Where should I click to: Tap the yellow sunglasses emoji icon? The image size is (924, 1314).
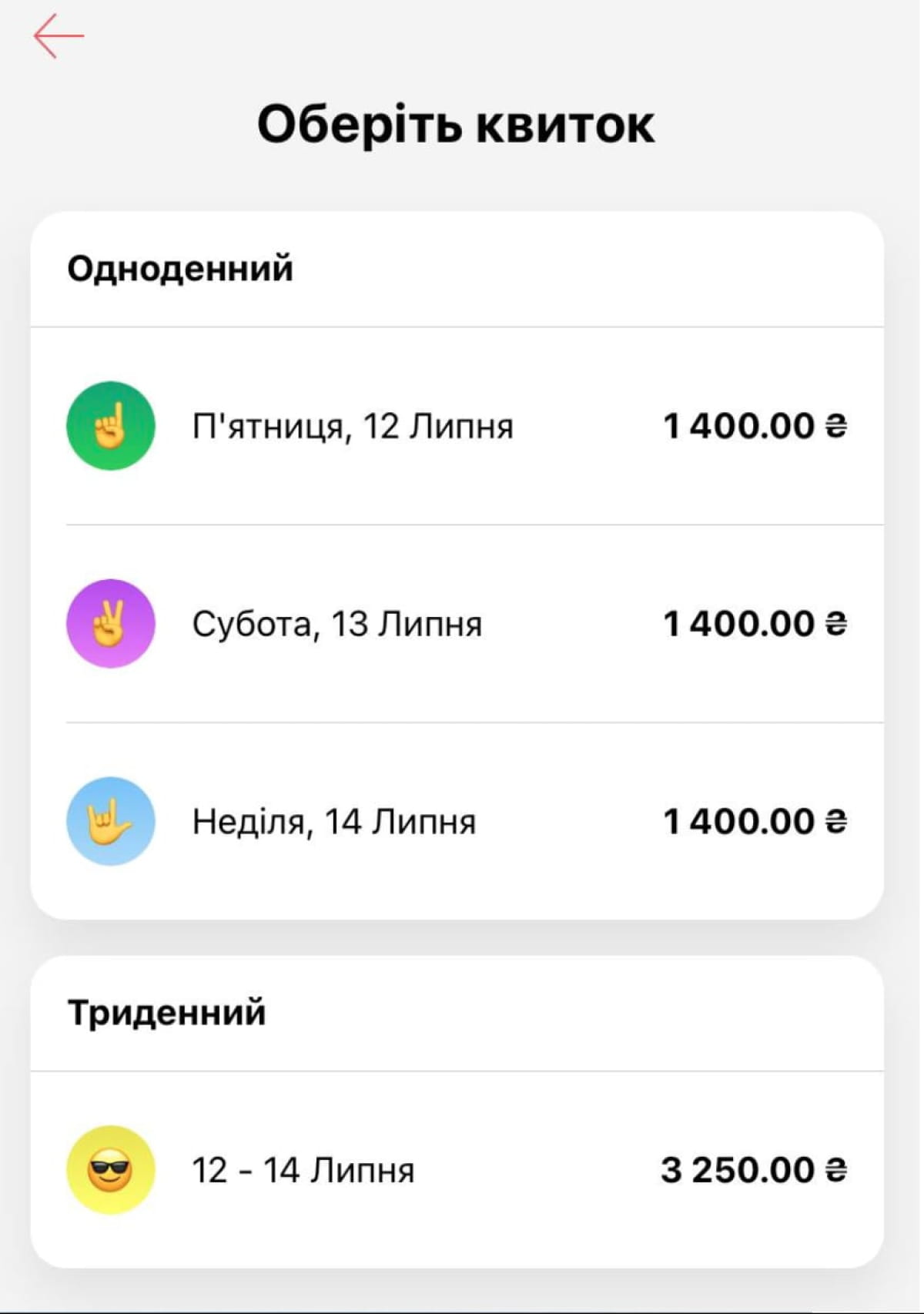point(111,1170)
